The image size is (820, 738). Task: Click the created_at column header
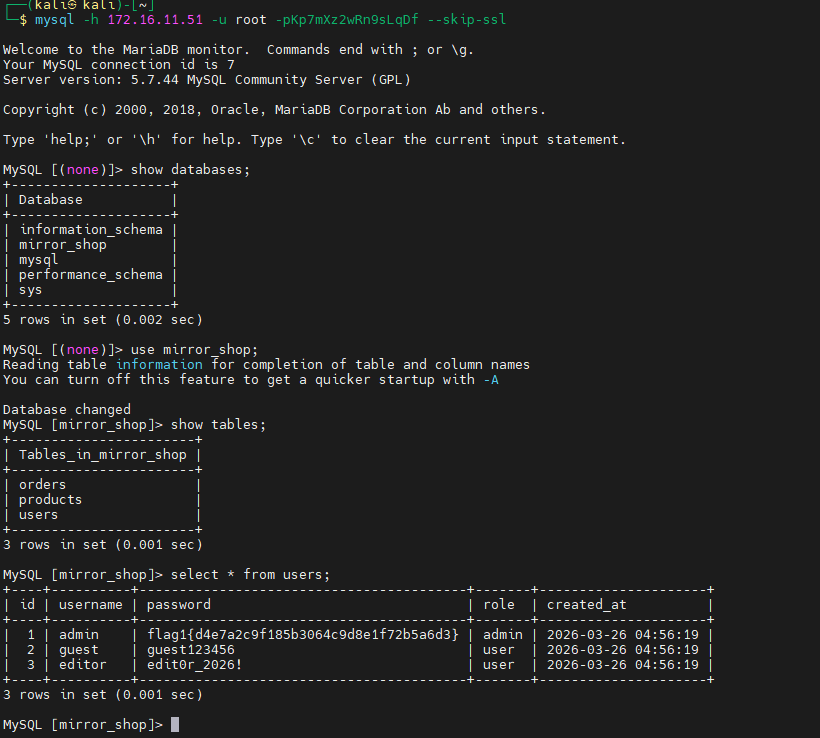point(588,604)
